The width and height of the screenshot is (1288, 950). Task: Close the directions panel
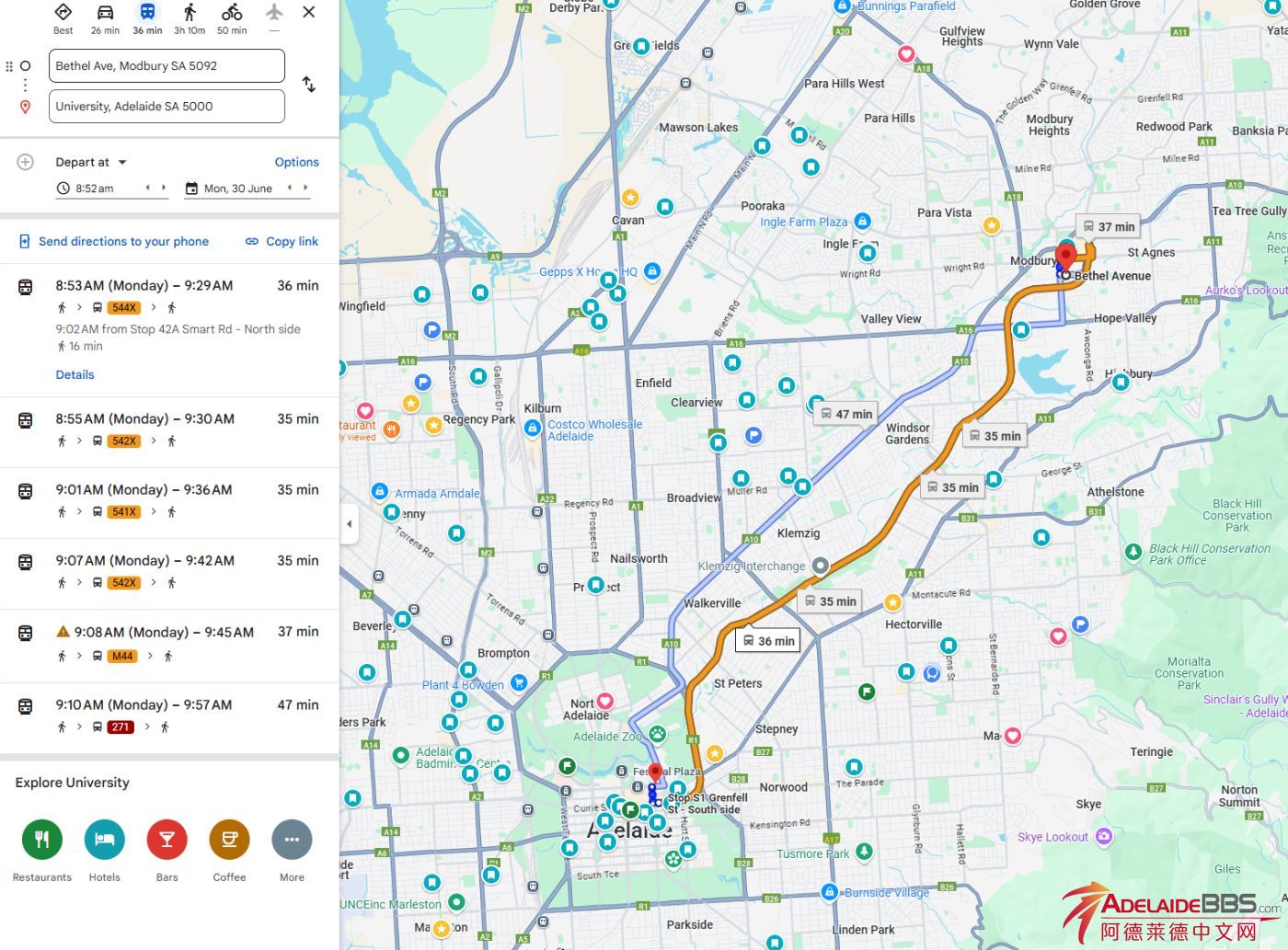[309, 12]
